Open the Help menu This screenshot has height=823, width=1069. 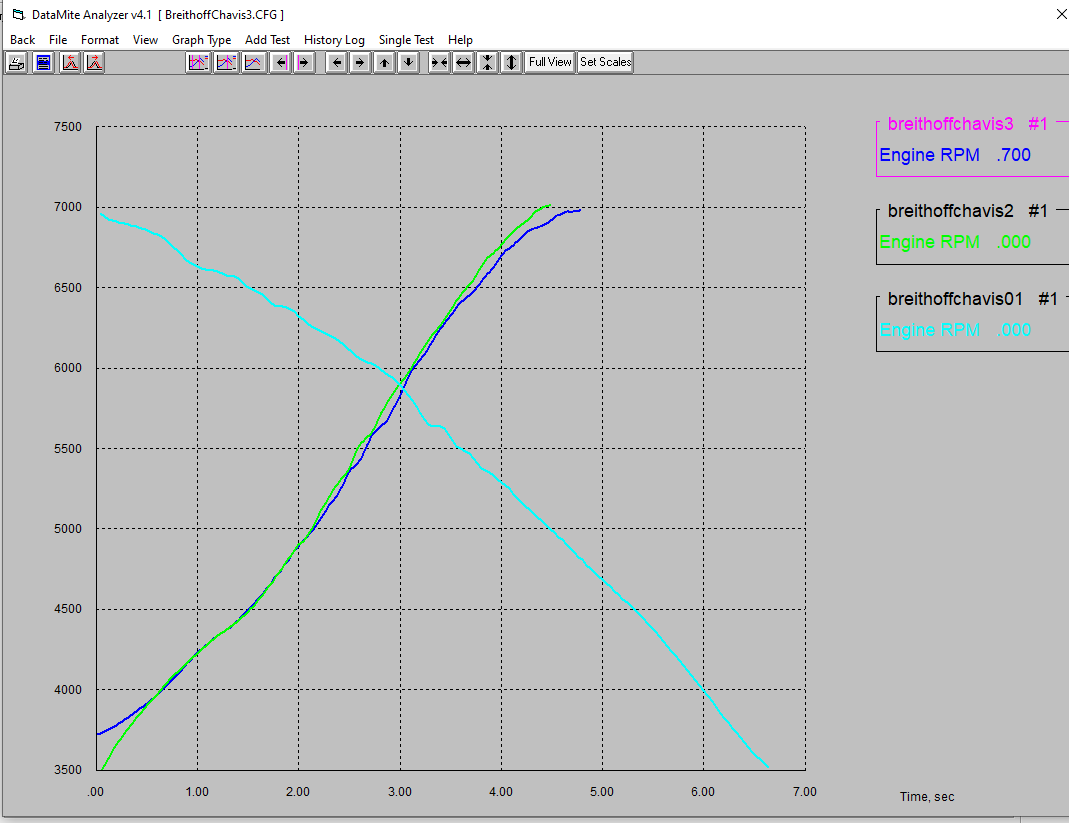(460, 40)
